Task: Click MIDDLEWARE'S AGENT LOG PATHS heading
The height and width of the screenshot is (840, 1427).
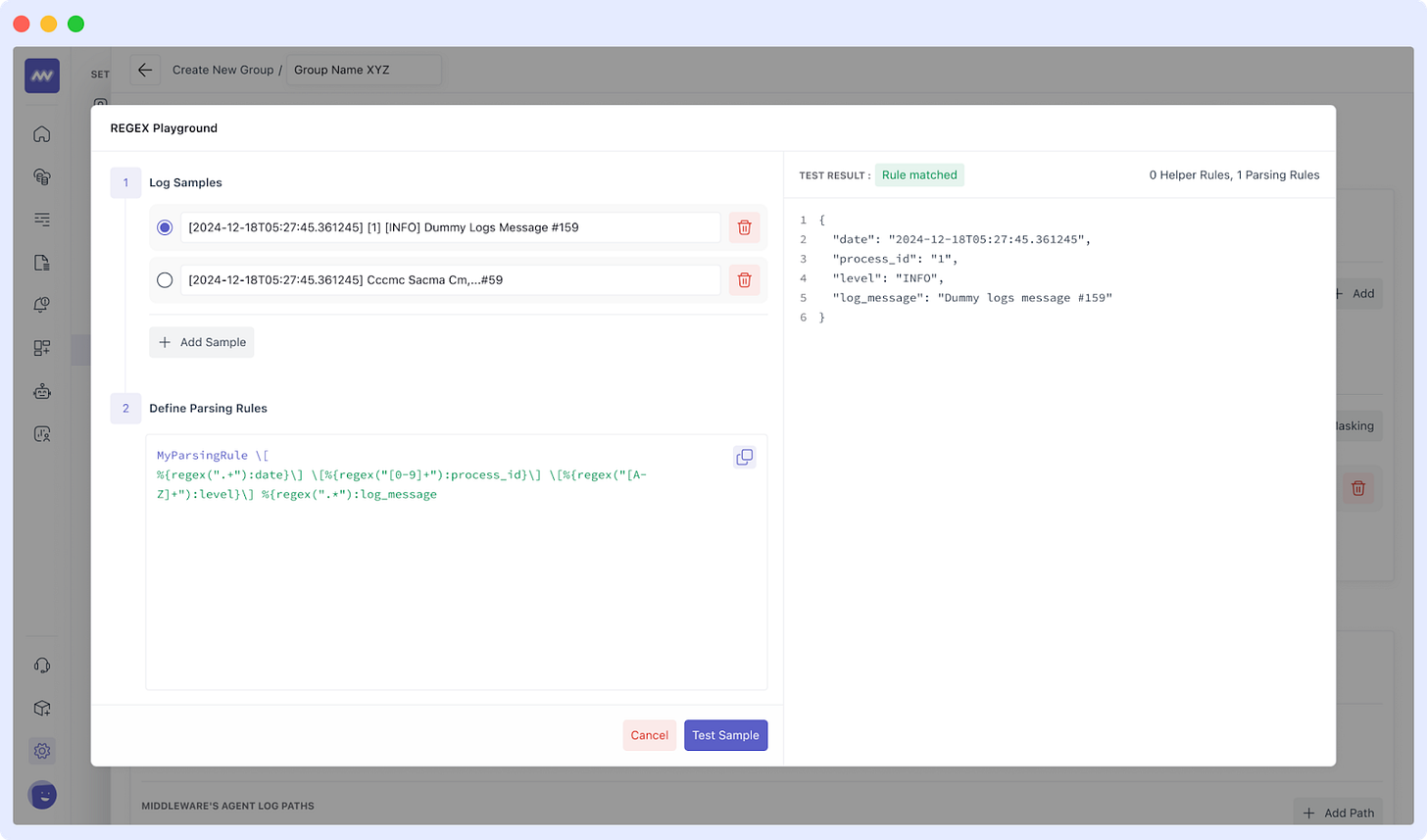Action: (227, 806)
